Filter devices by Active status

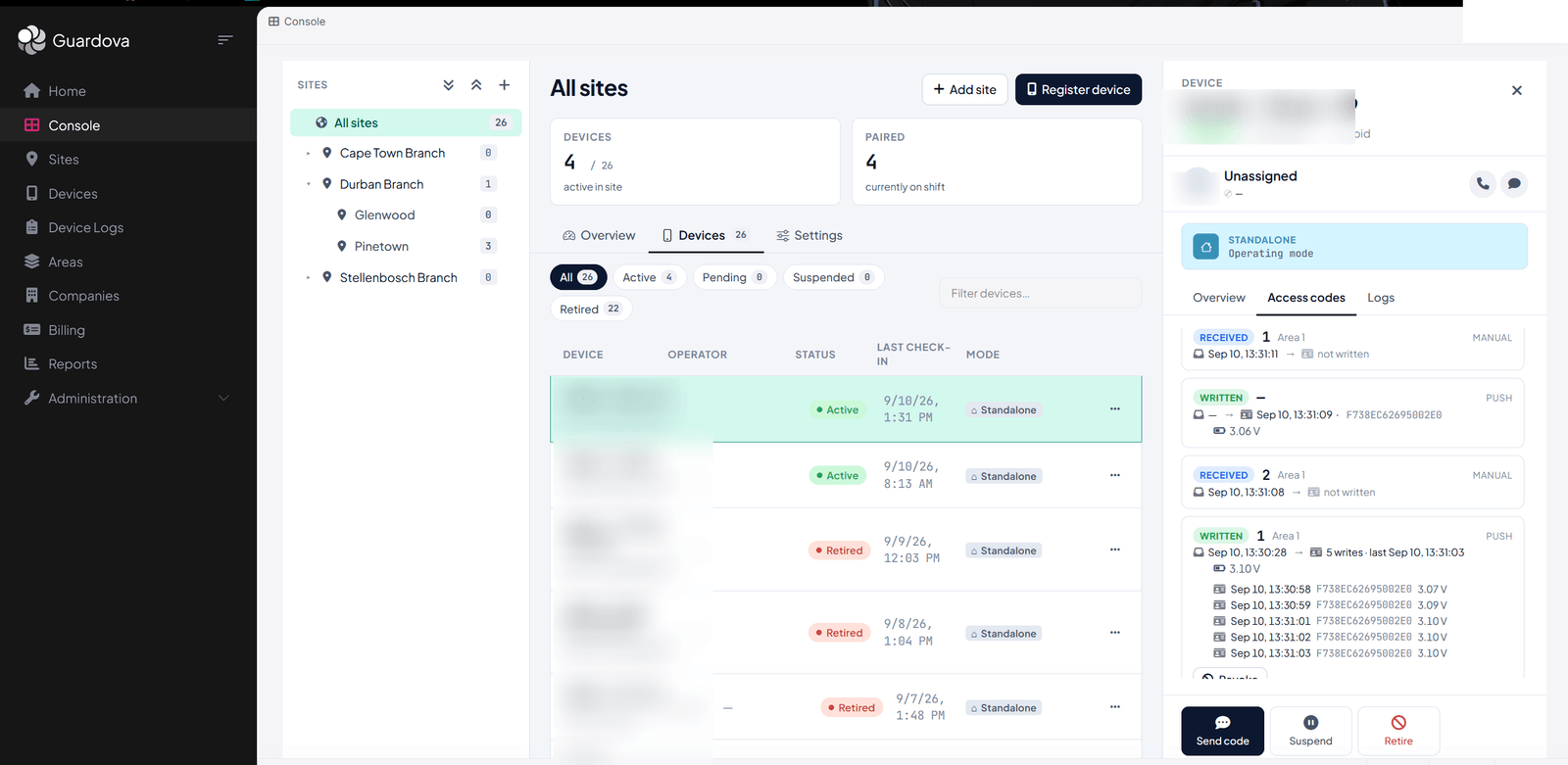[x=648, y=277]
